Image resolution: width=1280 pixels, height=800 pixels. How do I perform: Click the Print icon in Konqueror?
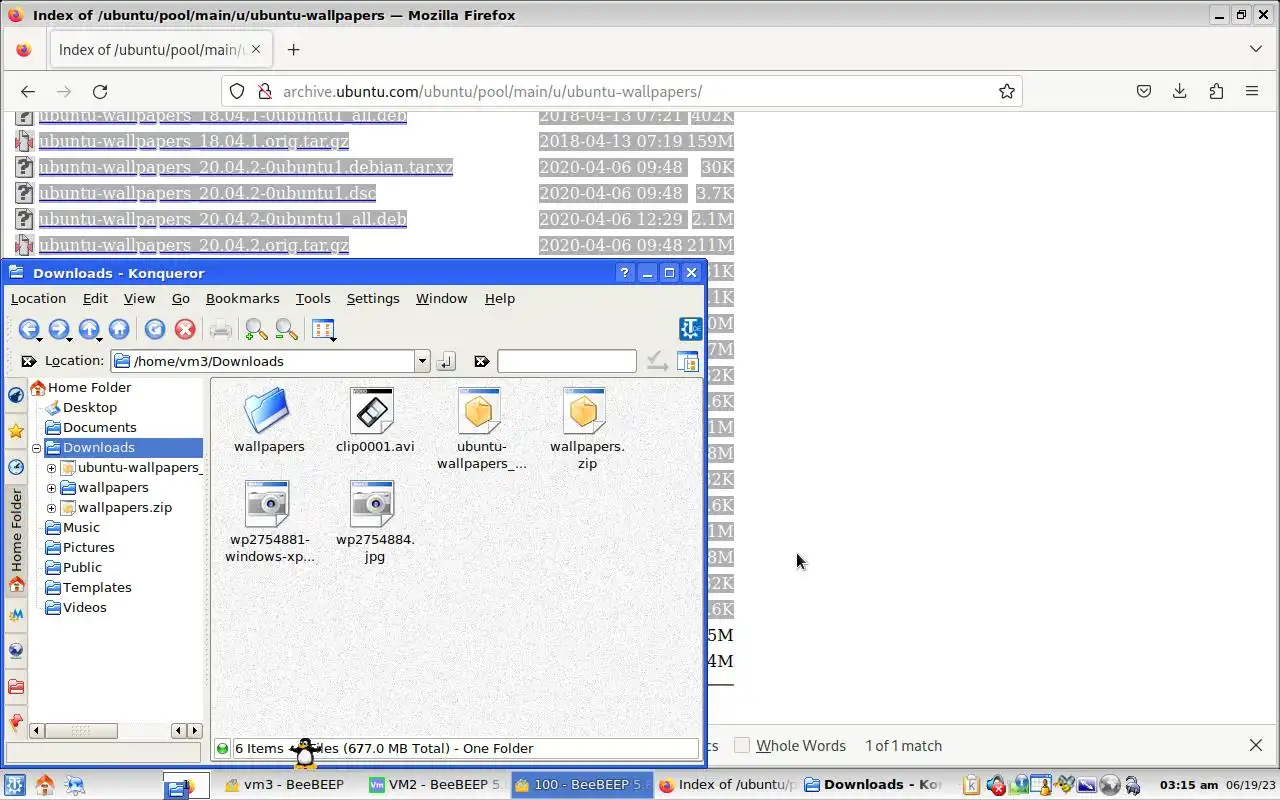pos(221,329)
